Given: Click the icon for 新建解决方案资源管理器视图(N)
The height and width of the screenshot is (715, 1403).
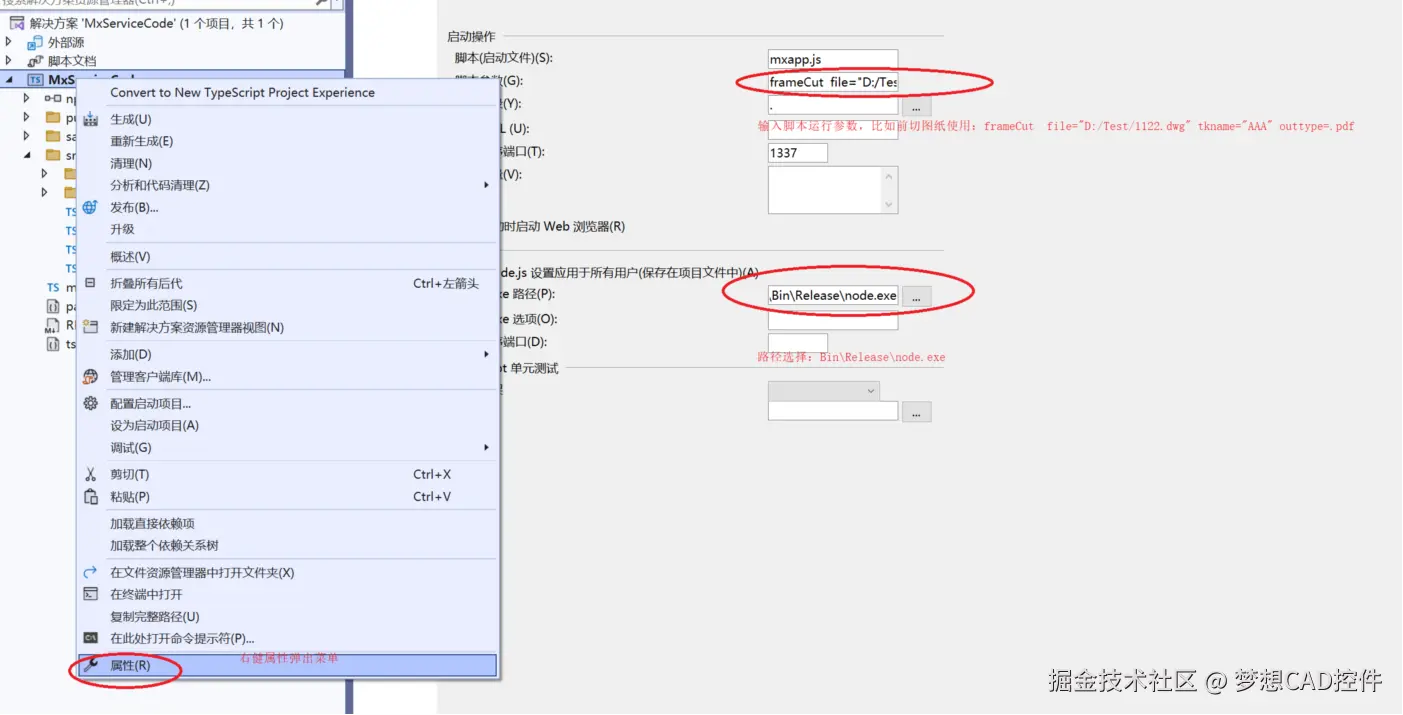Looking at the screenshot, I should (91, 328).
